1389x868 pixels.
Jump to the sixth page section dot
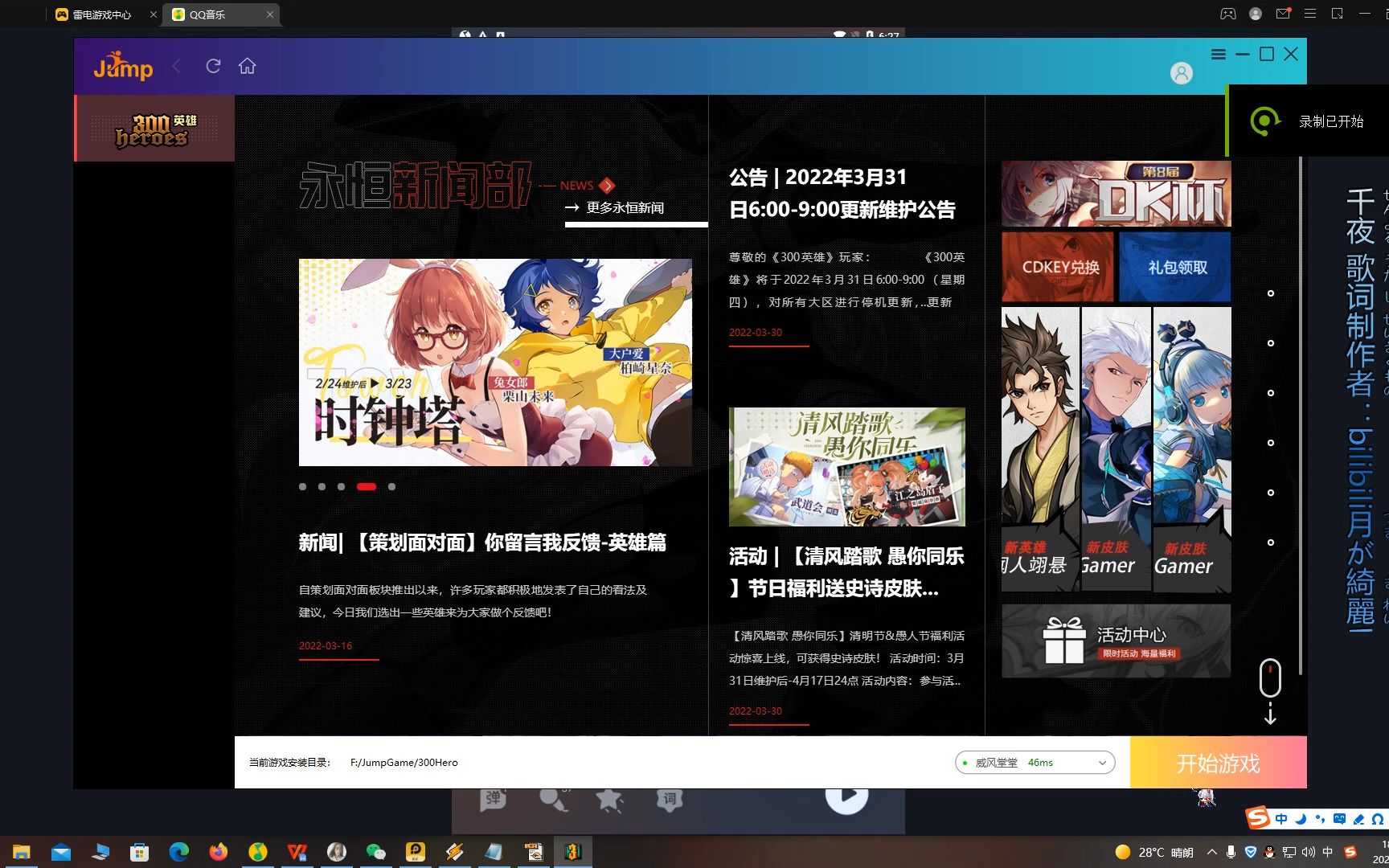click(1271, 542)
